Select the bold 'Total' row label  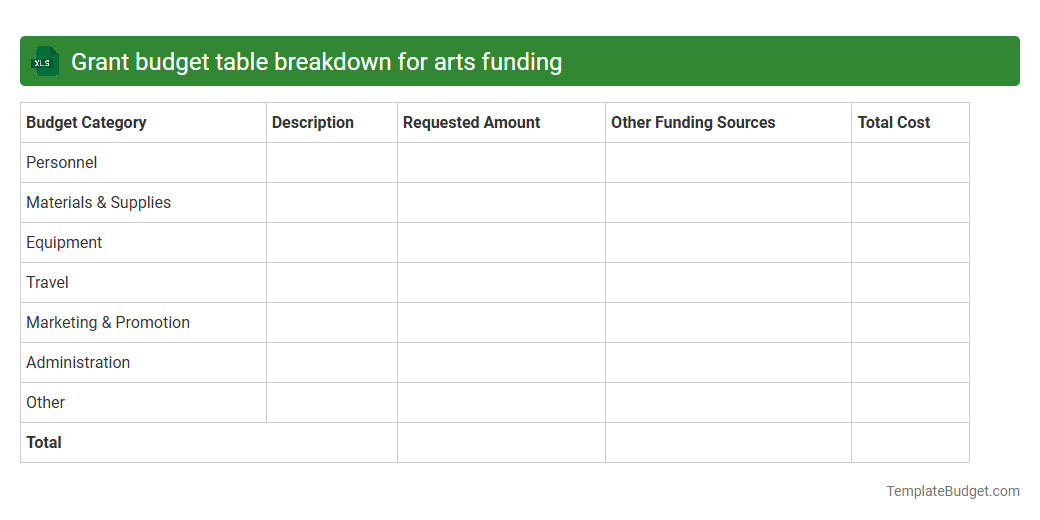tap(44, 442)
